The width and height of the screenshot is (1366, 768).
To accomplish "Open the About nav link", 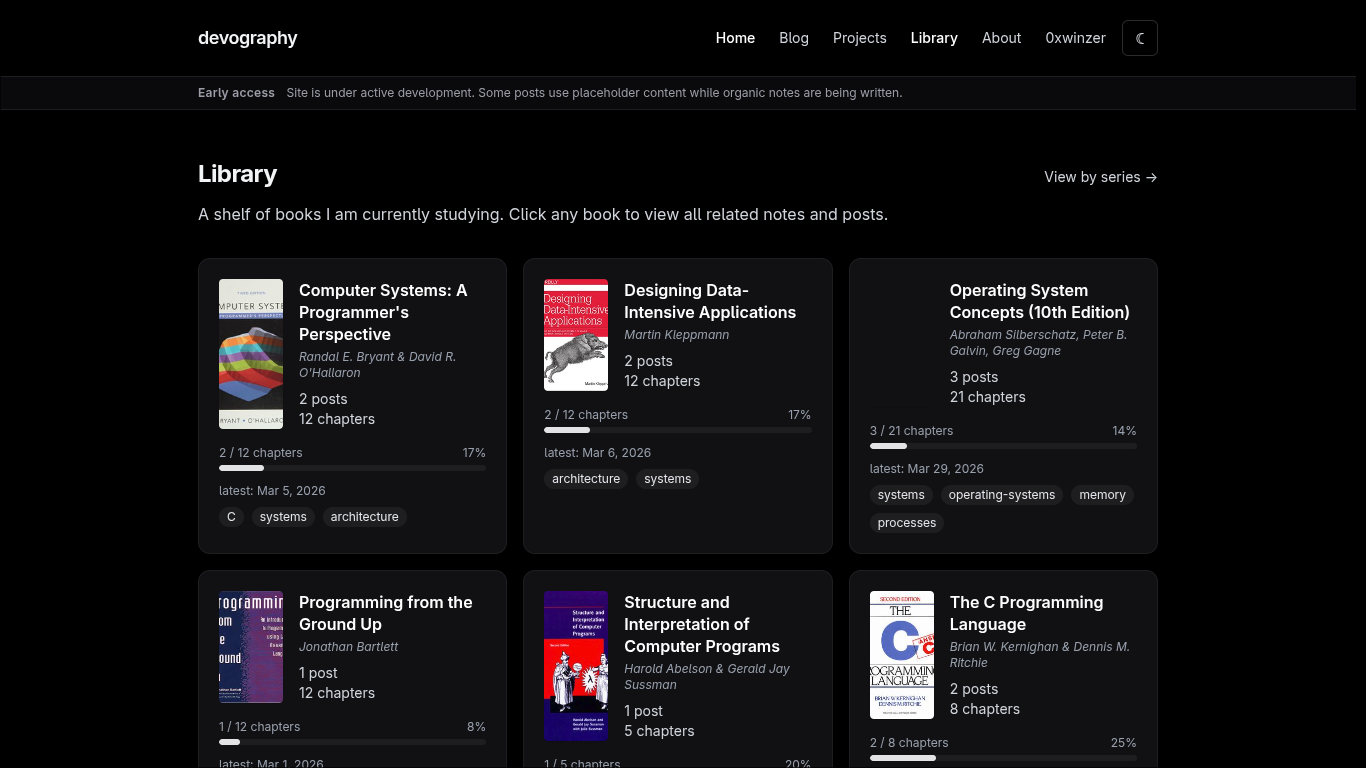I will tap(1001, 38).
